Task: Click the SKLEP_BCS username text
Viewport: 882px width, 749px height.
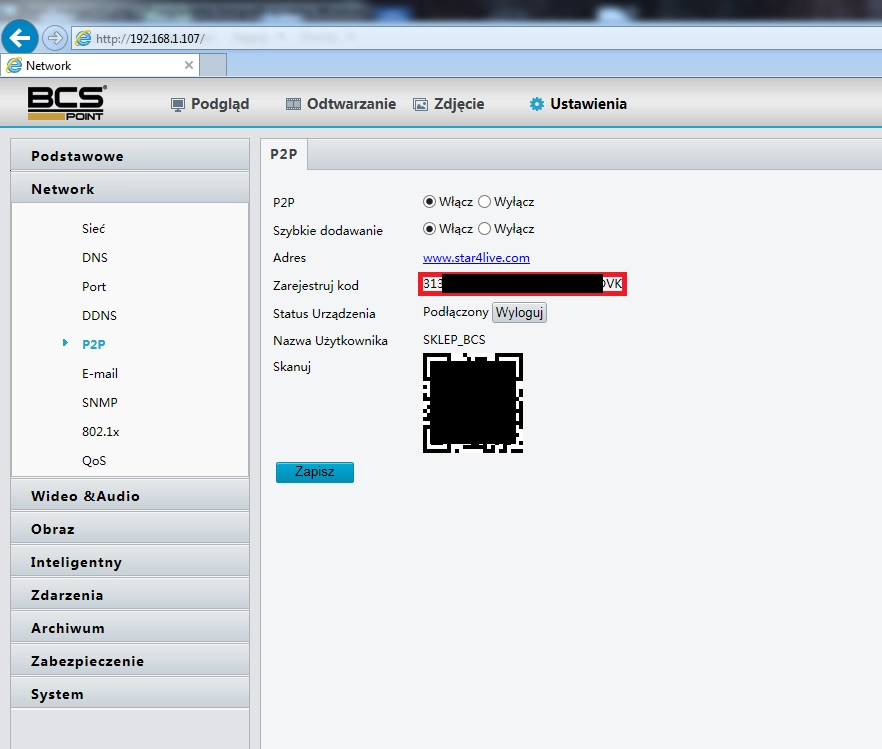Action: [x=454, y=340]
